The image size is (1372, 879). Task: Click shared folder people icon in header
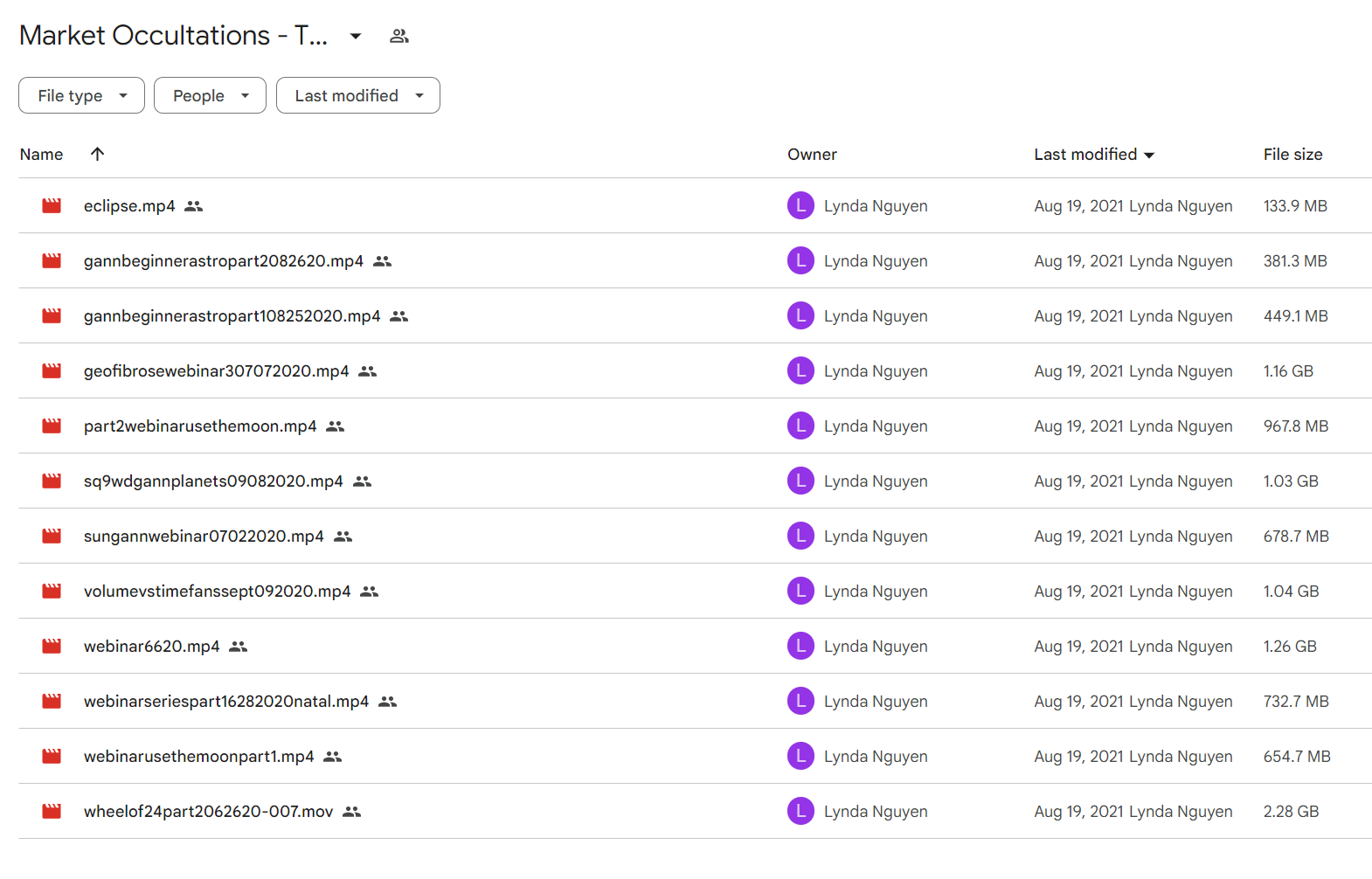coord(399,36)
